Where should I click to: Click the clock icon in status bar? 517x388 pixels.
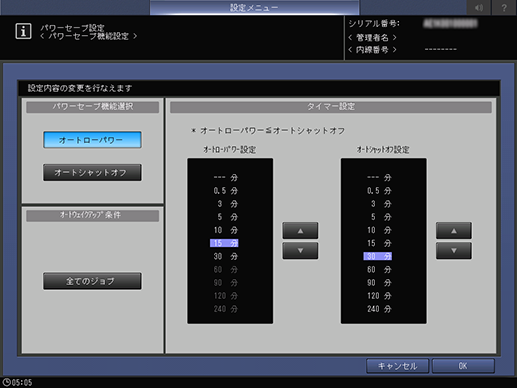point(6,382)
